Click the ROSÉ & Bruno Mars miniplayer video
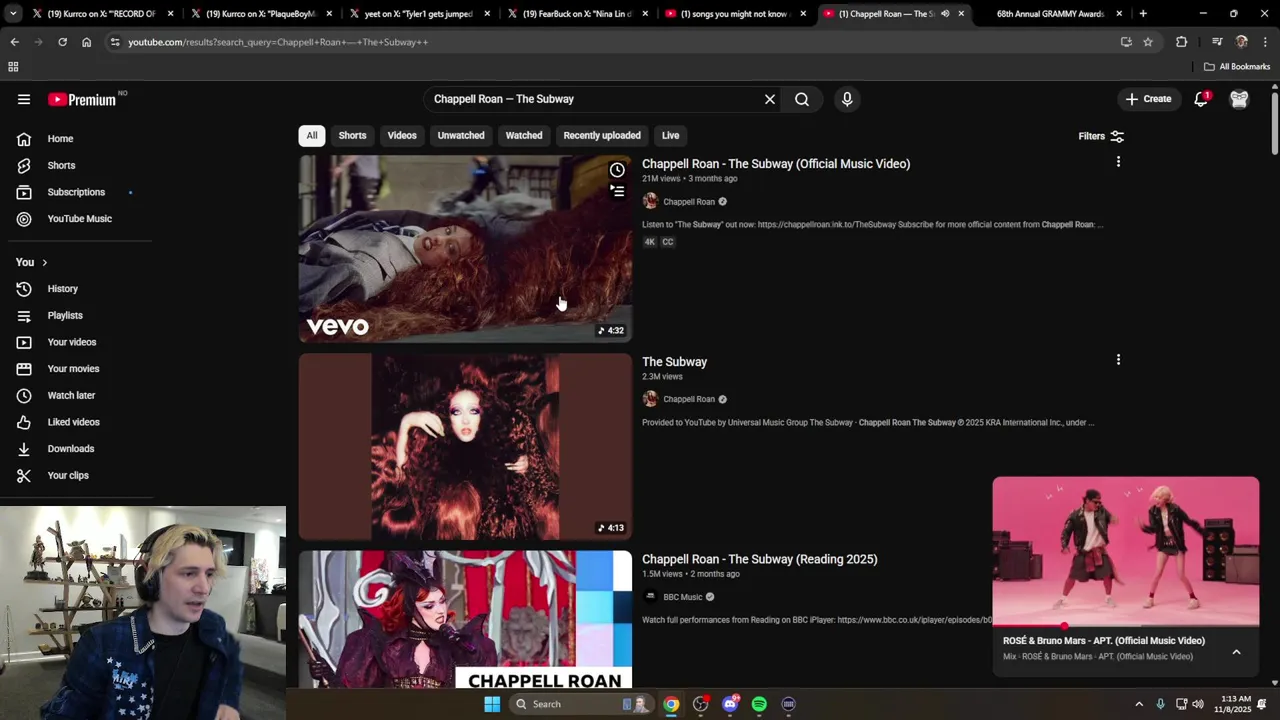 click(1126, 551)
